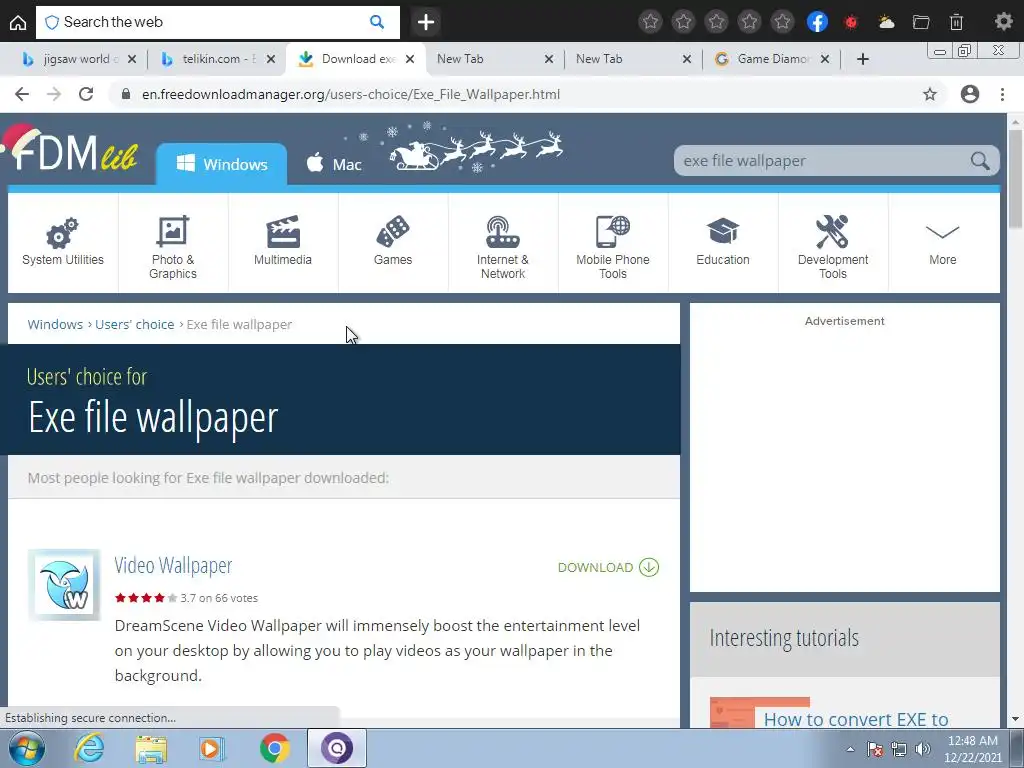This screenshot has height=768, width=1024.
Task: Click the Windows breadcrumb link
Action: [55, 325]
